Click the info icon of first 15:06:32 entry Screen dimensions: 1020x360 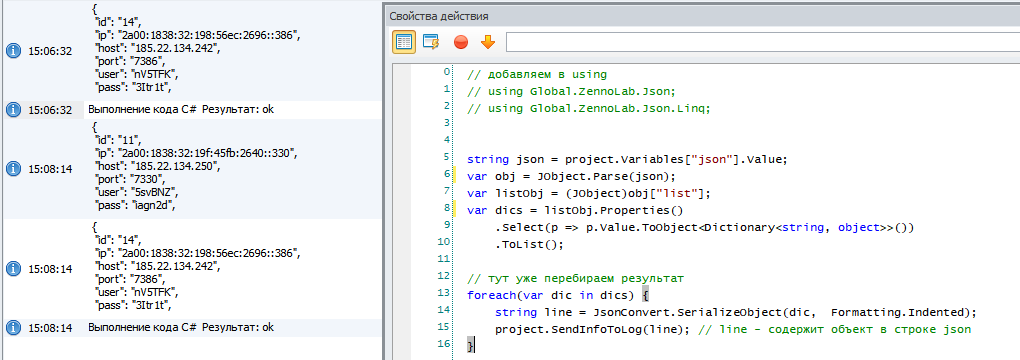(x=13, y=51)
